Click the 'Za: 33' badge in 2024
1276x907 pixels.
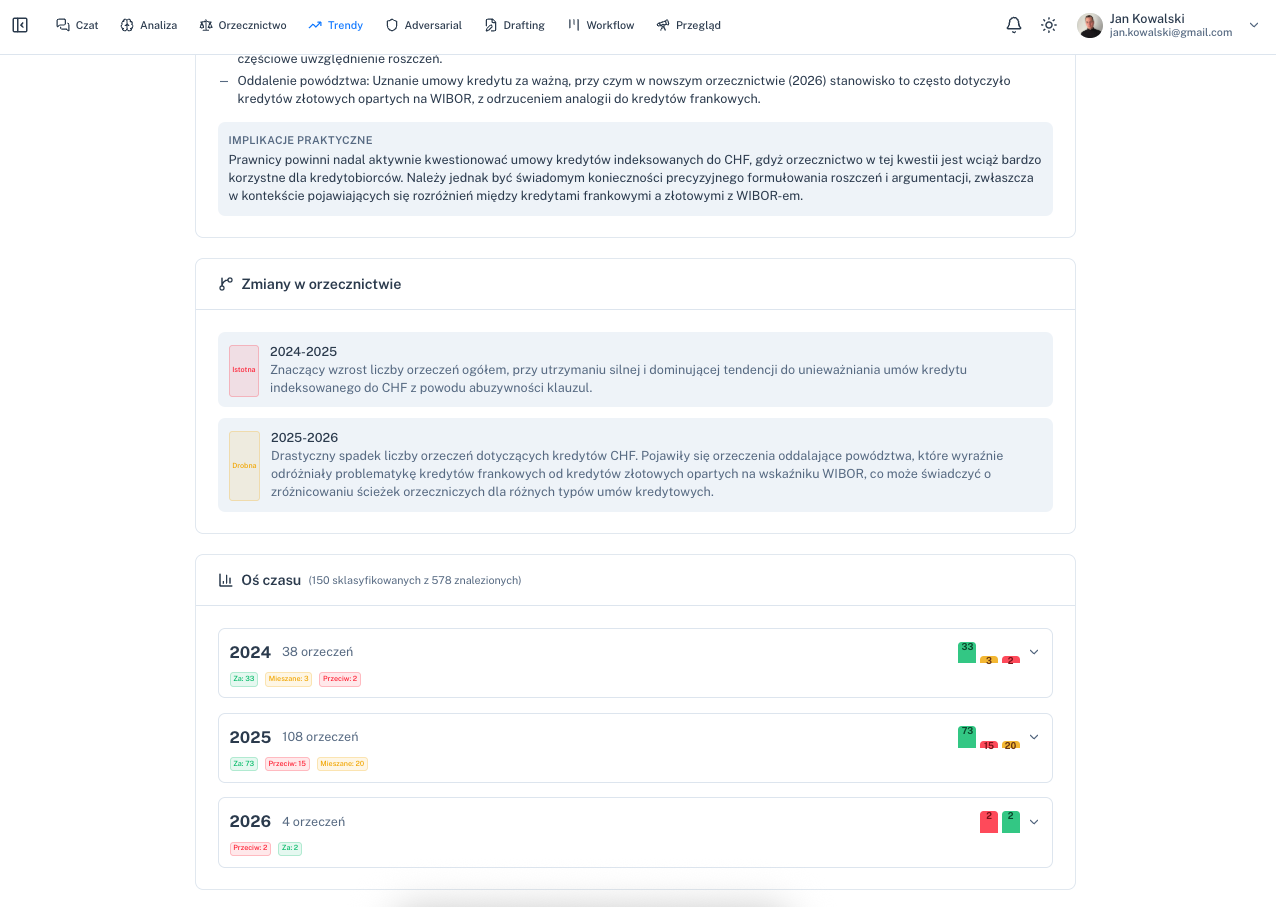click(244, 679)
